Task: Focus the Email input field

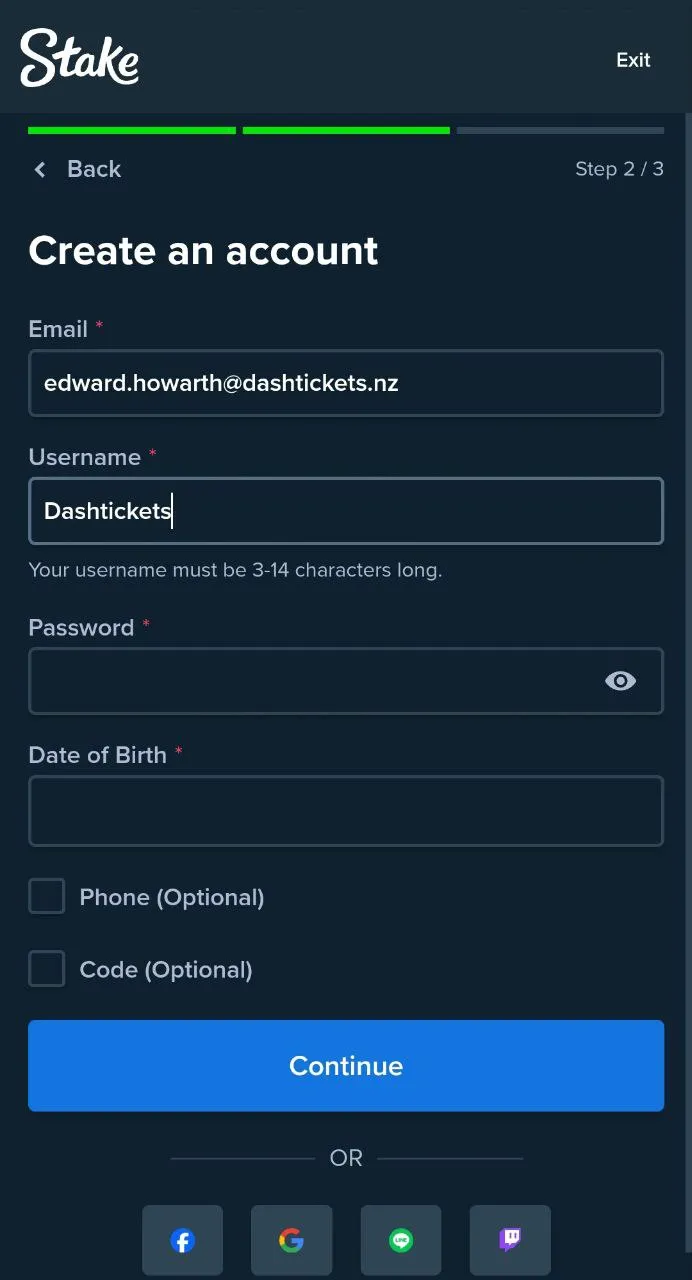Action: coord(346,383)
